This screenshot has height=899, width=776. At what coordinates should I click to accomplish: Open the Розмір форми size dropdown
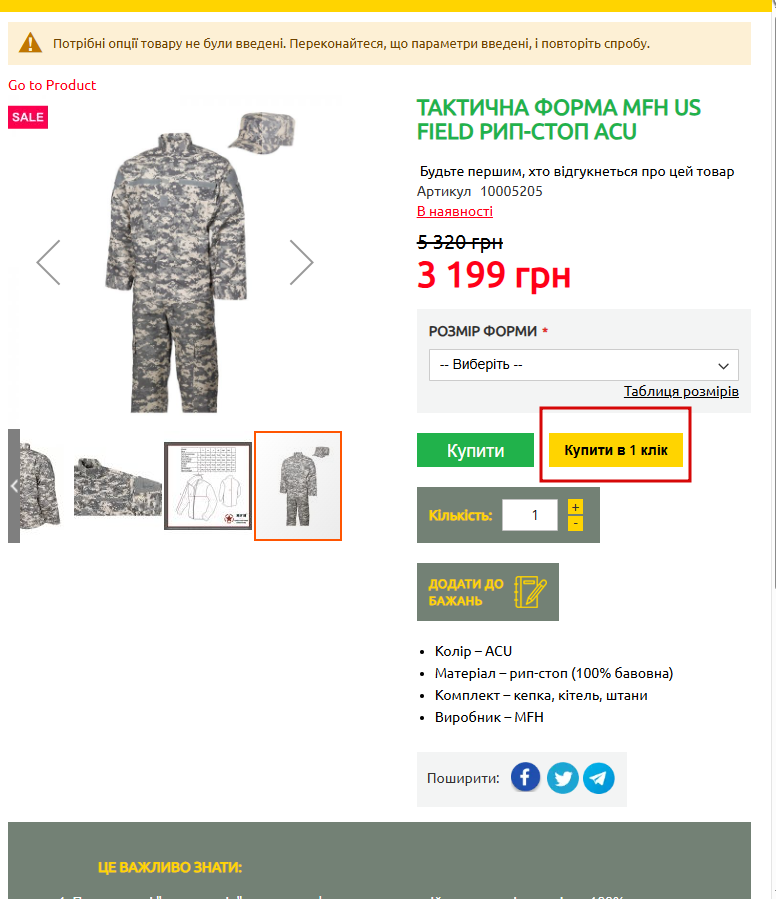click(583, 365)
